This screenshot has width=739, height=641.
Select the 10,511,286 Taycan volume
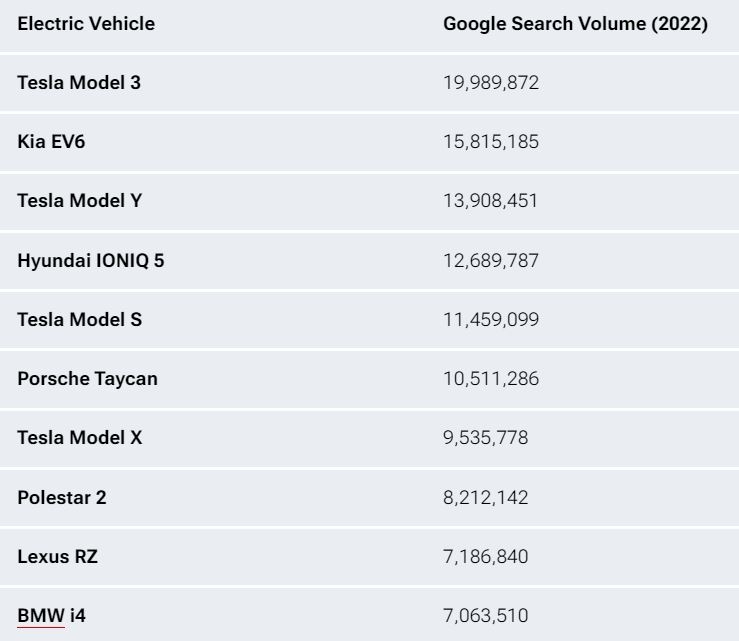coord(491,379)
